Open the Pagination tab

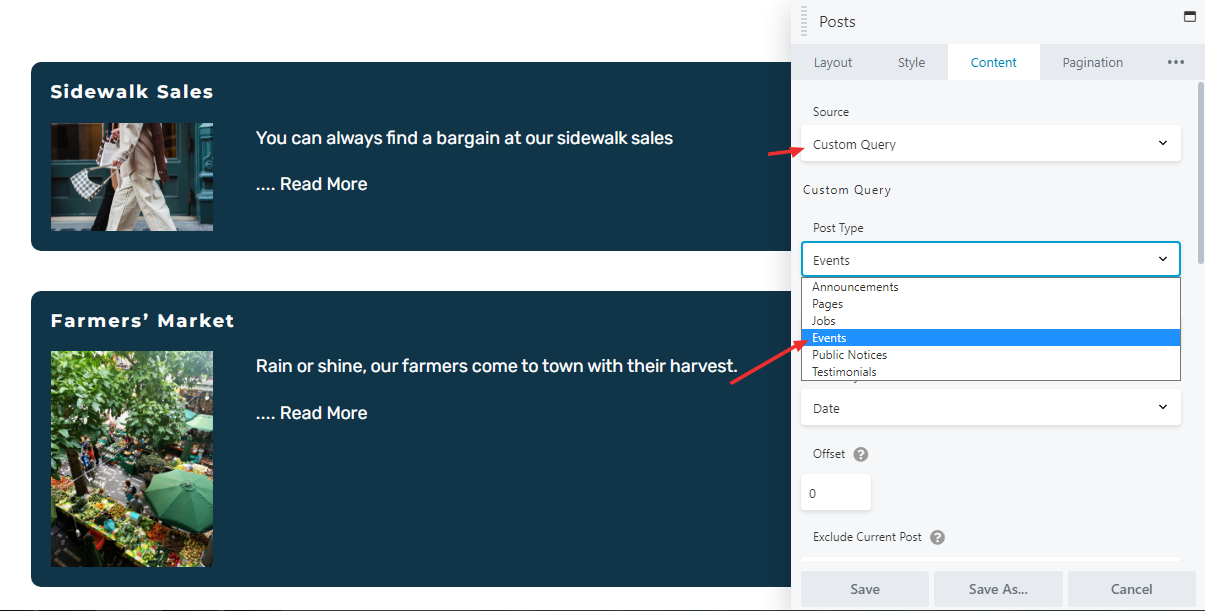1092,62
